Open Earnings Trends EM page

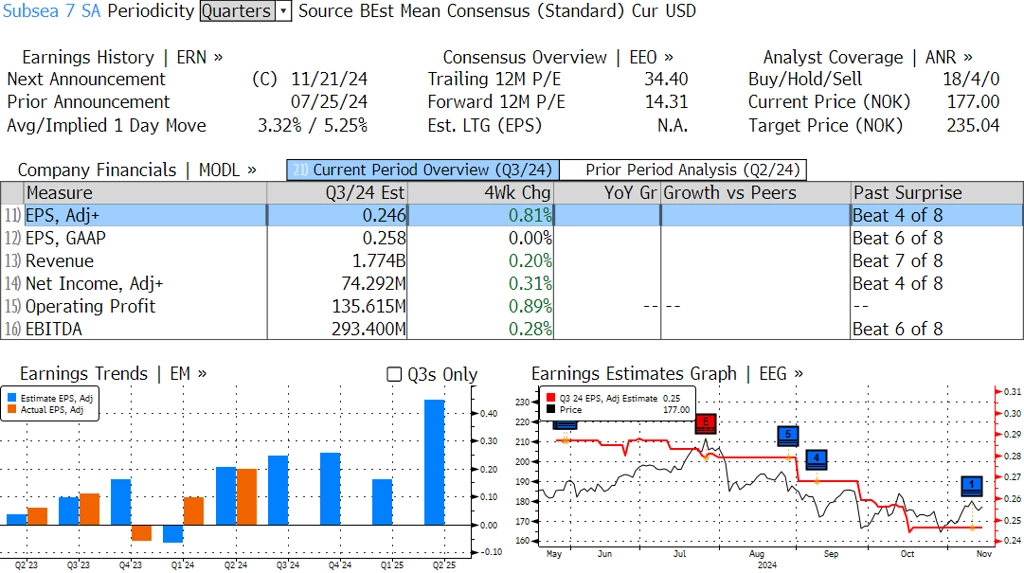tap(113, 374)
